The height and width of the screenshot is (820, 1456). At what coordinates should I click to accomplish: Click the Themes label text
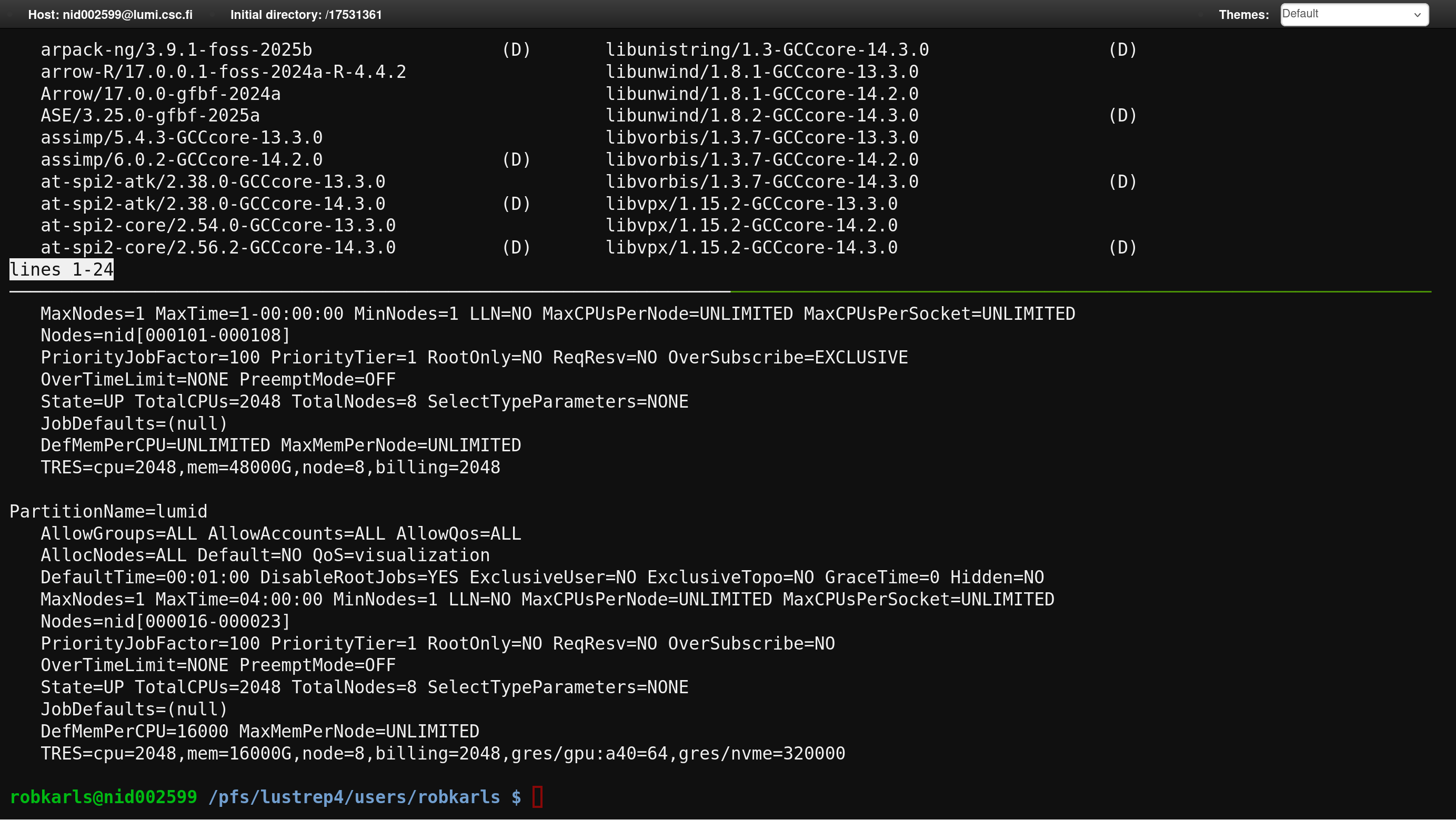click(1243, 15)
